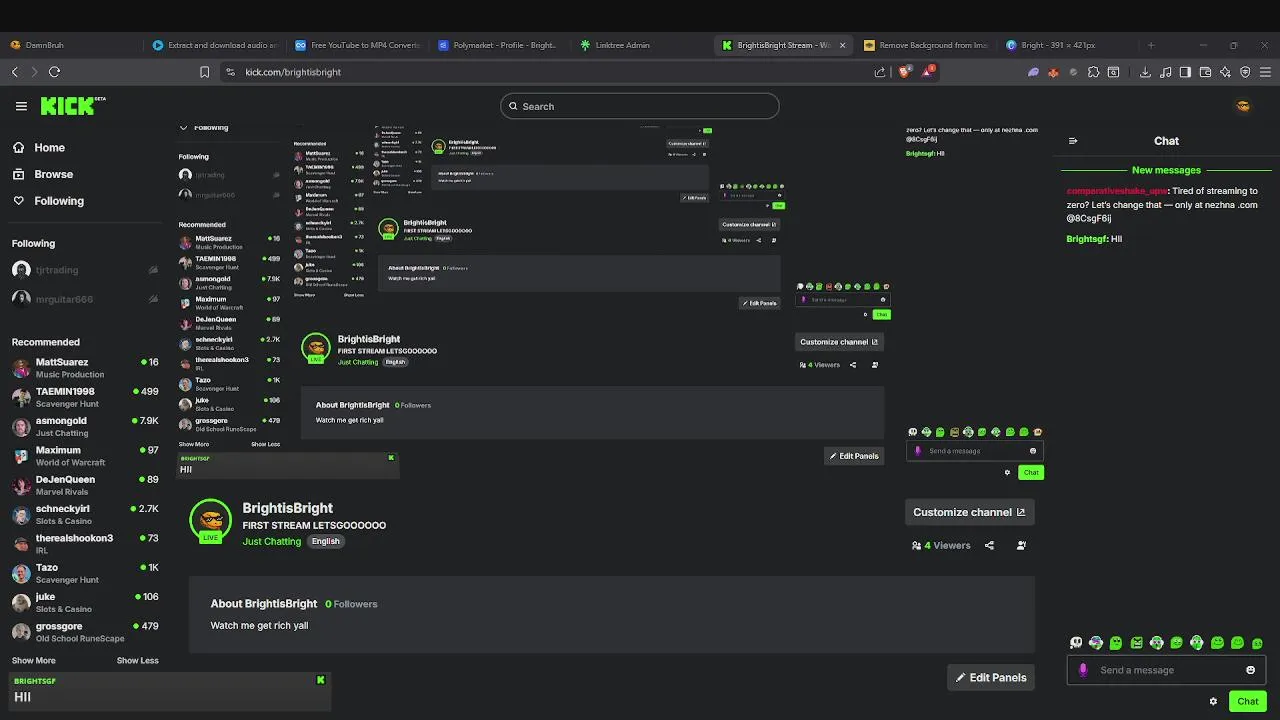
Task: Click the share icon beside 4 Viewers
Action: pyautogui.click(x=989, y=545)
